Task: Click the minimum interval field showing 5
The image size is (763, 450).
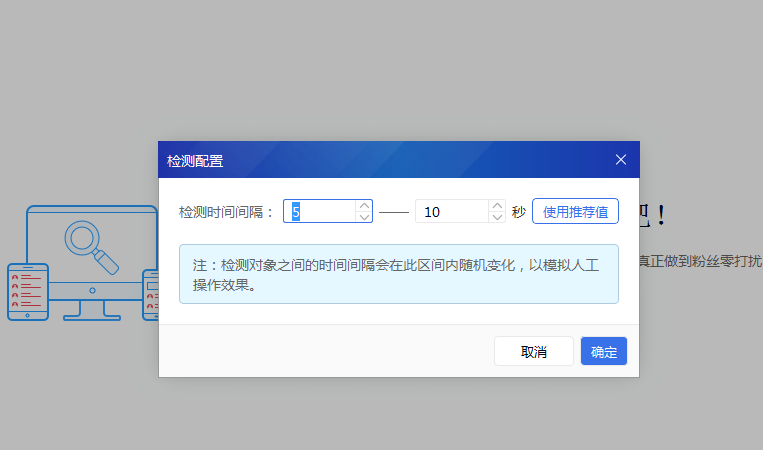Action: coord(320,212)
